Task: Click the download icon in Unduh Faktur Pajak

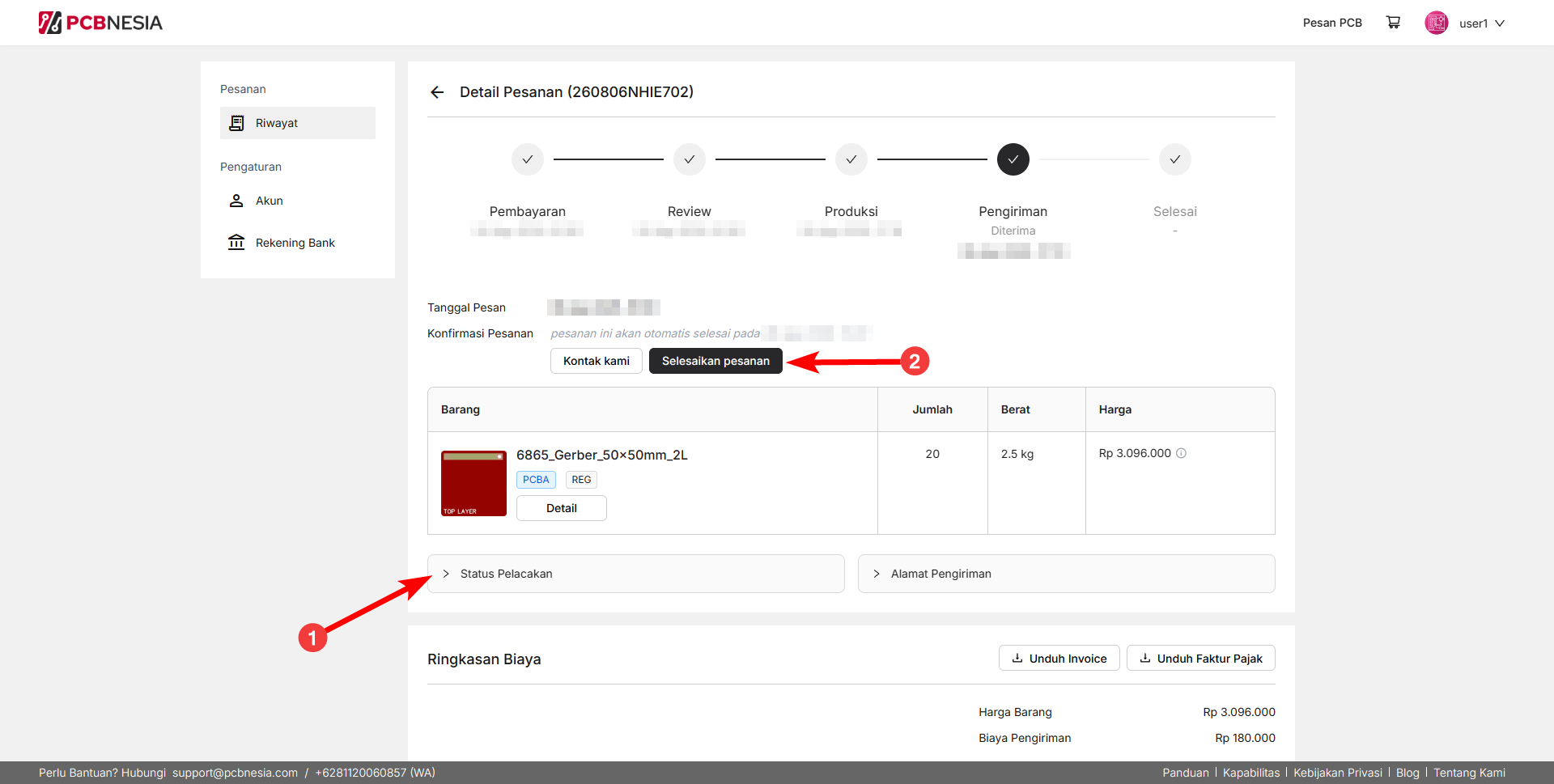Action: pos(1145,659)
